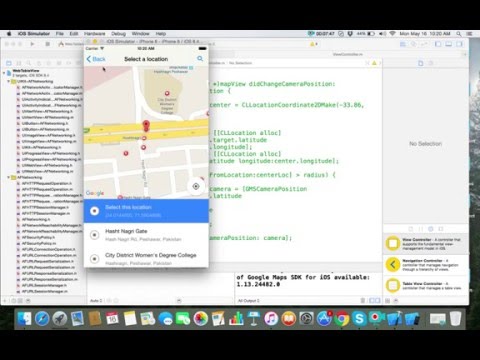Viewport: 480px width, 360px height.
Task: Click the volume icon in the menu bar
Action: (x=383, y=34)
